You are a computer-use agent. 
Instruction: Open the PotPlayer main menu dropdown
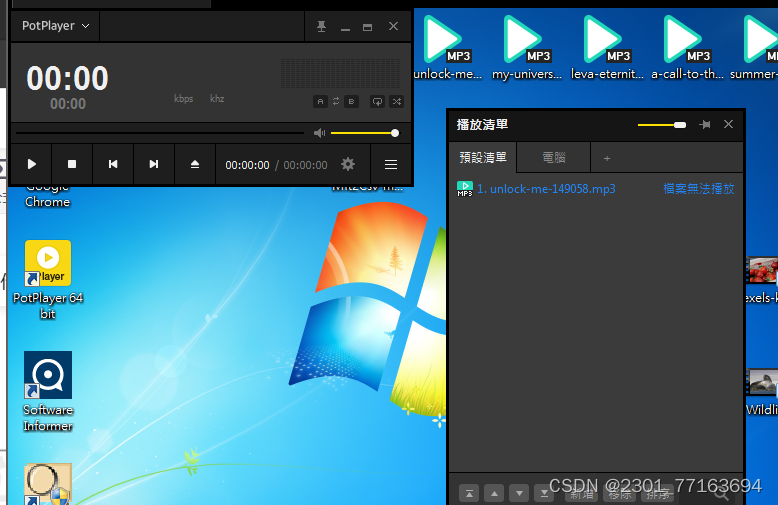click(x=56, y=26)
